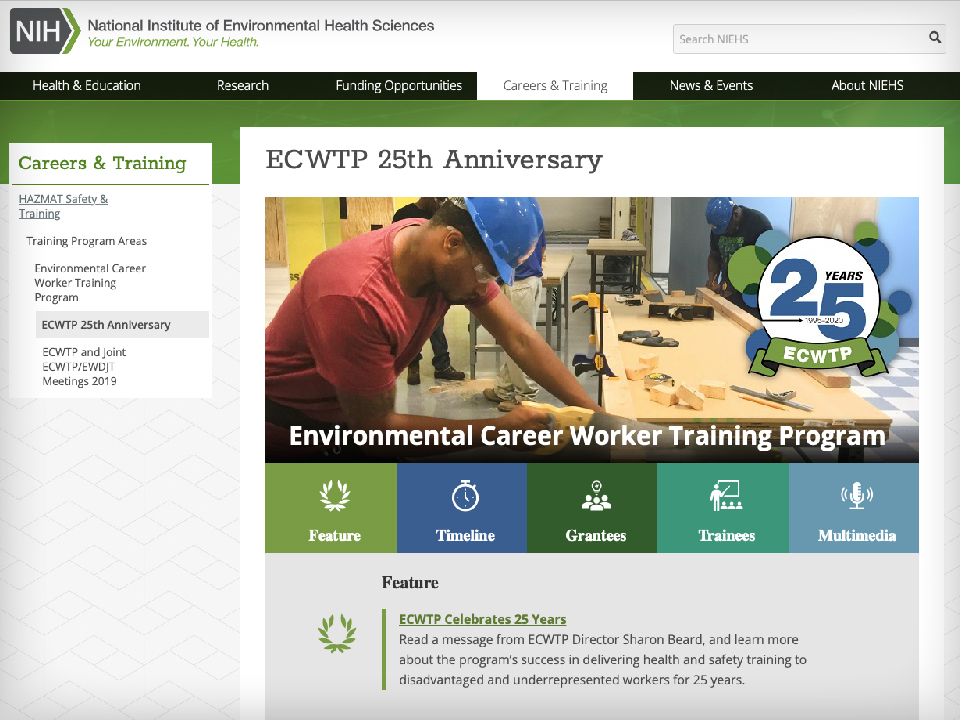Click the NIH logo

45,31
